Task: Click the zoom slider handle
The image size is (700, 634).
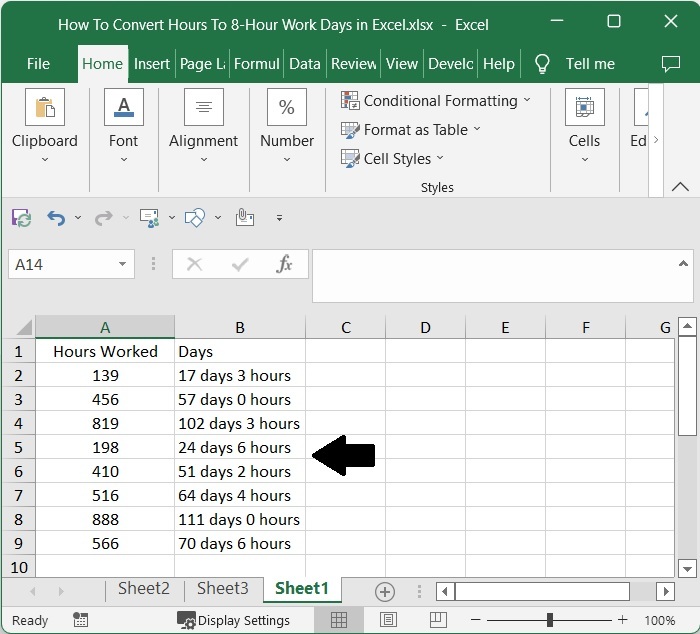Action: (x=549, y=620)
